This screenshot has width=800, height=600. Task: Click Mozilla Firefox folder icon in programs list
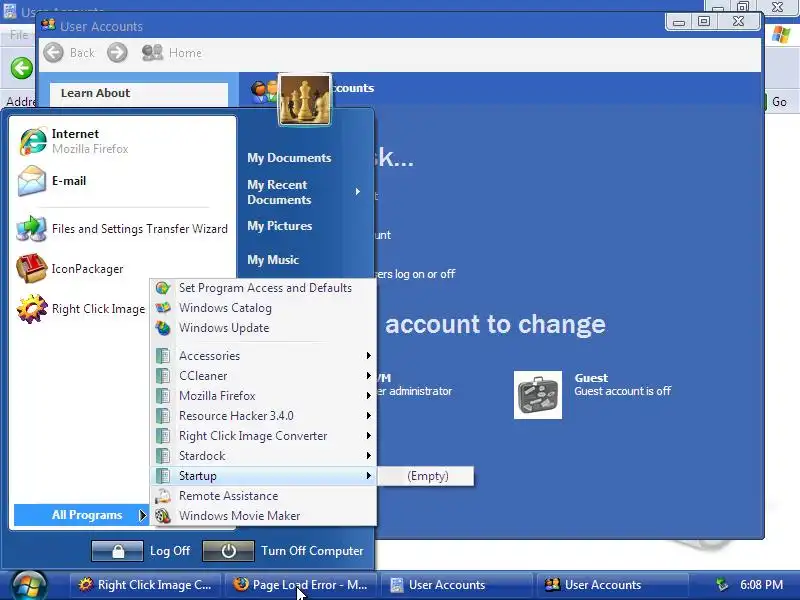[163, 395]
